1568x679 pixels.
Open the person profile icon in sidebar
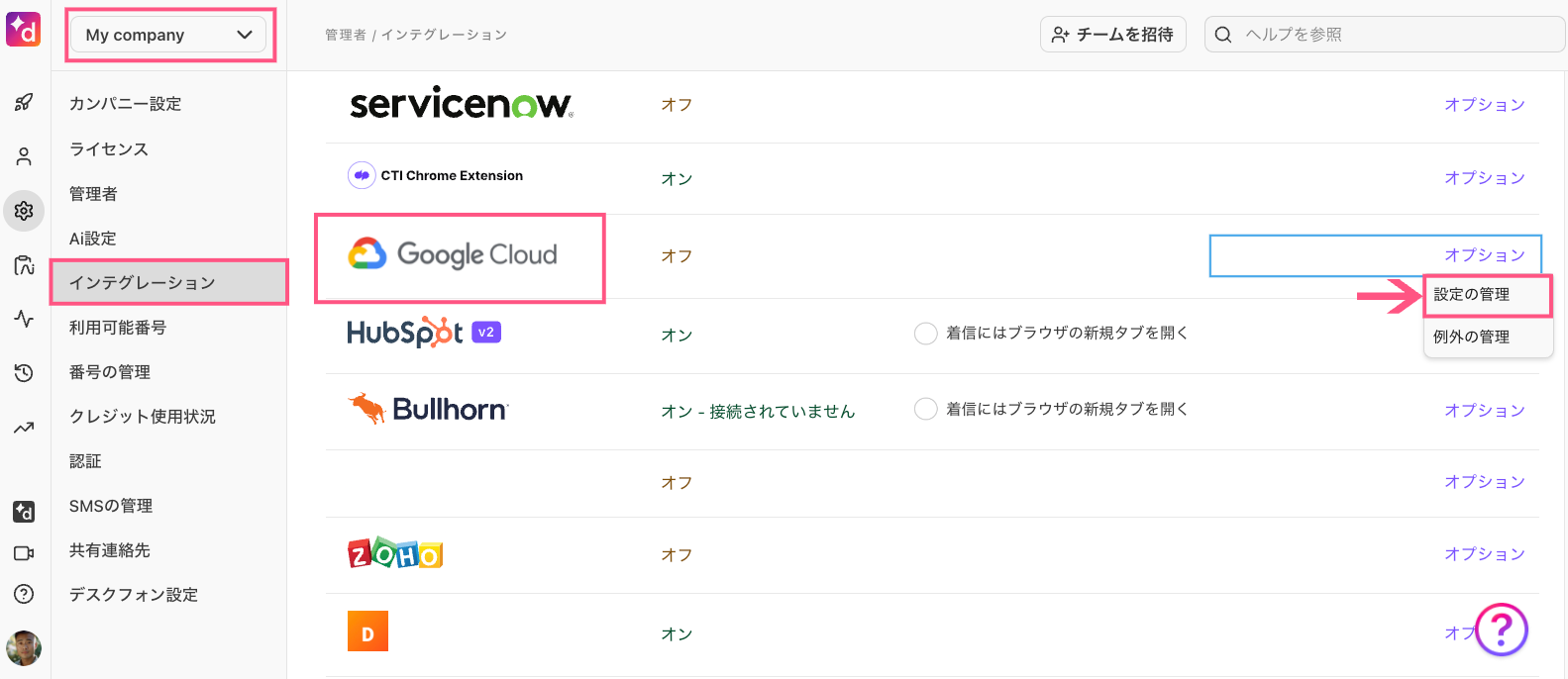[24, 156]
